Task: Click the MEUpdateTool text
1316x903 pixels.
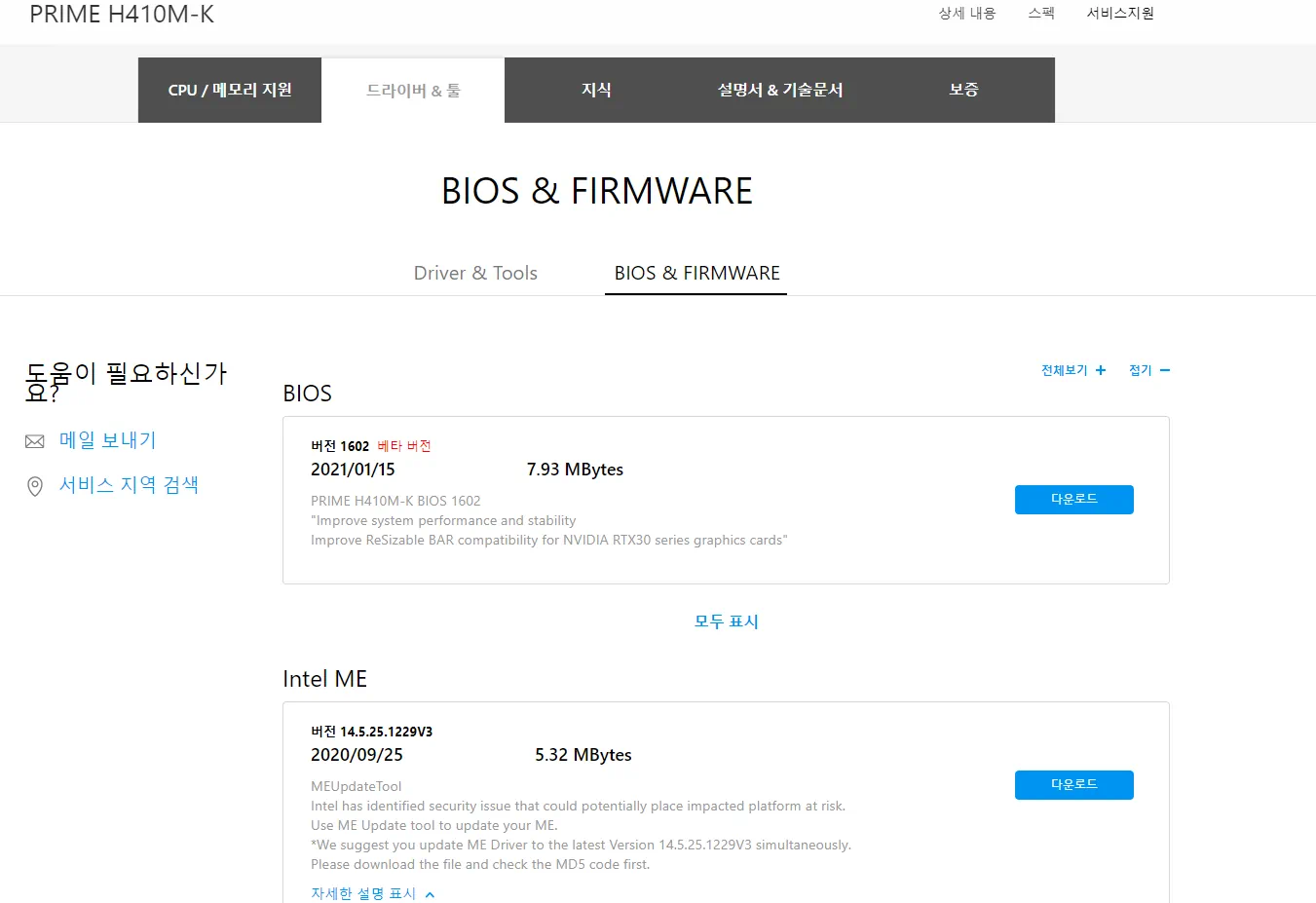Action: (x=357, y=787)
